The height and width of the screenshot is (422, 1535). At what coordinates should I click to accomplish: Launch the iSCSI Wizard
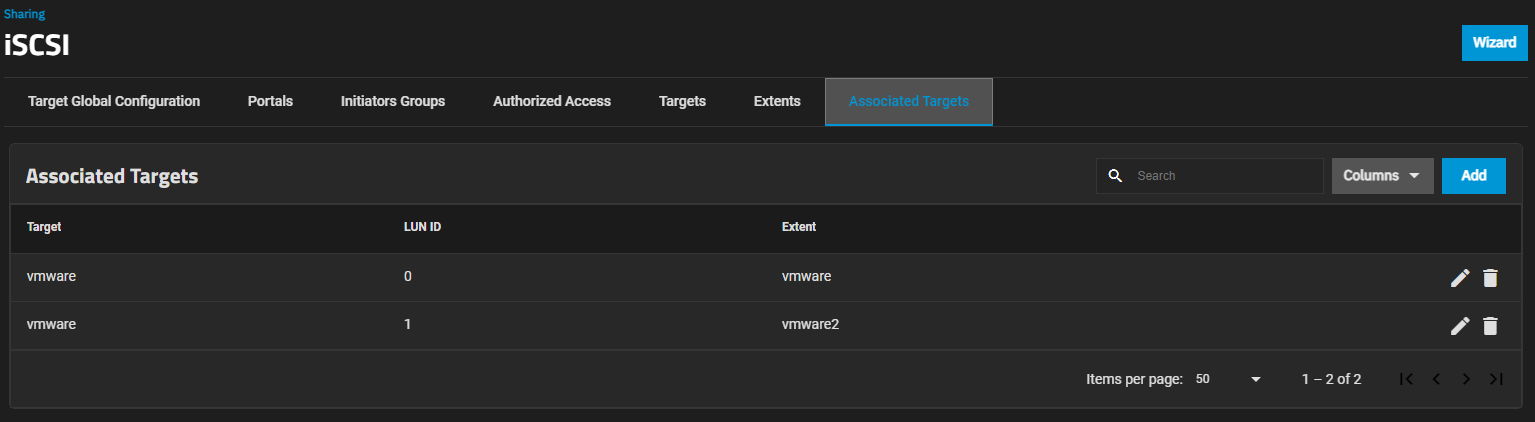(1494, 43)
